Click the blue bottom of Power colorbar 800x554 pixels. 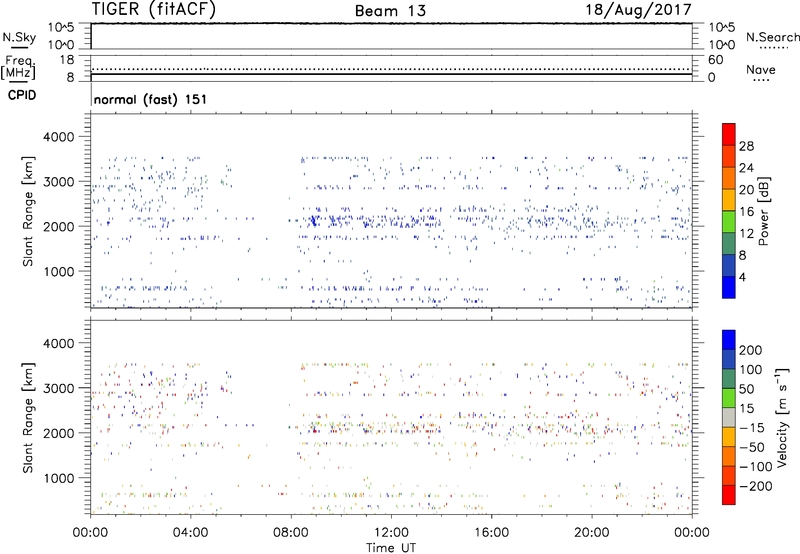pos(729,287)
